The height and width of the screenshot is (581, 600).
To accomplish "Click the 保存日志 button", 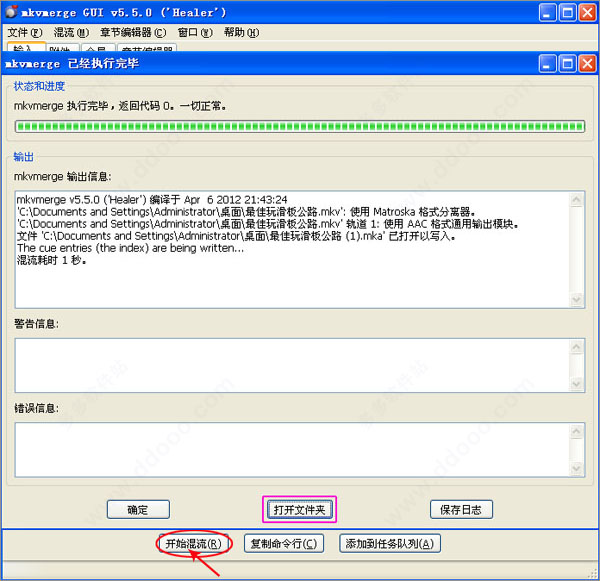I will point(461,509).
